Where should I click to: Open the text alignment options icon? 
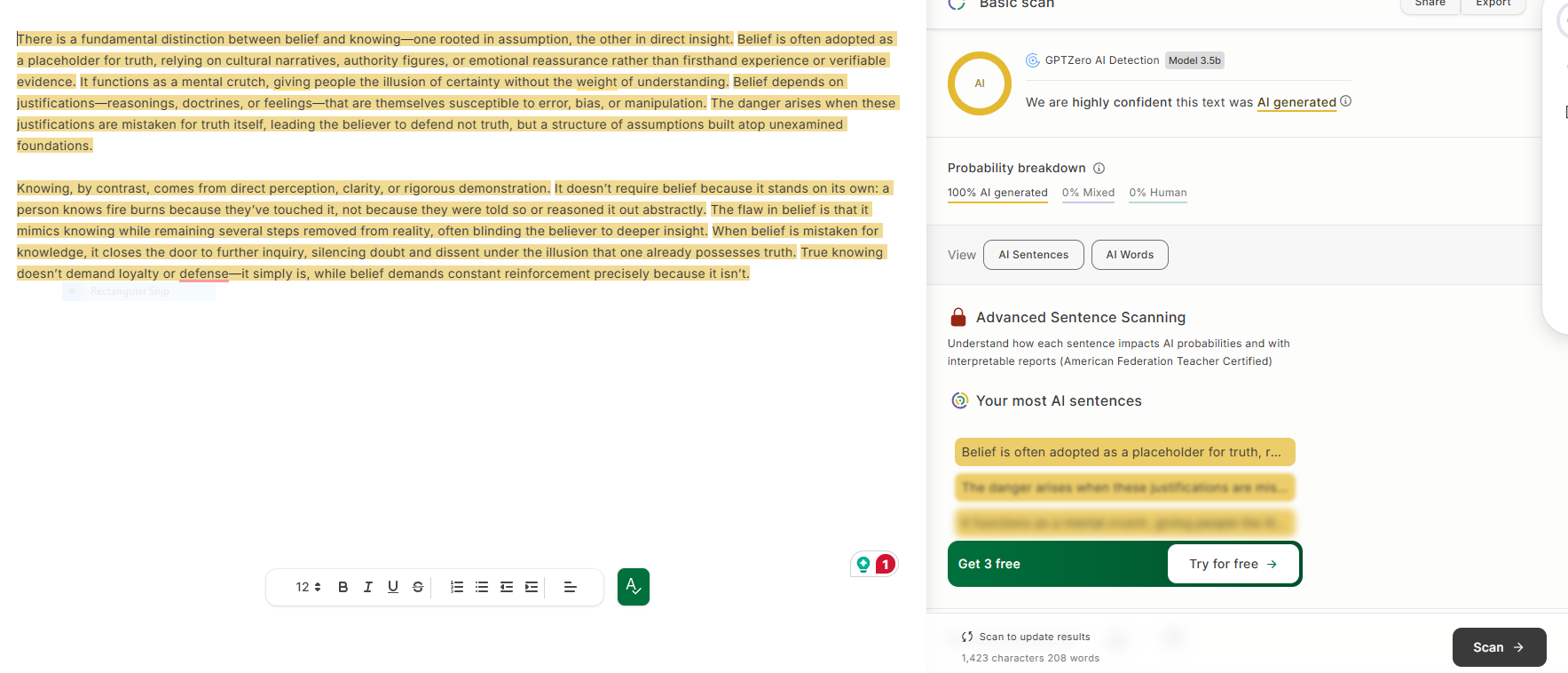click(571, 587)
